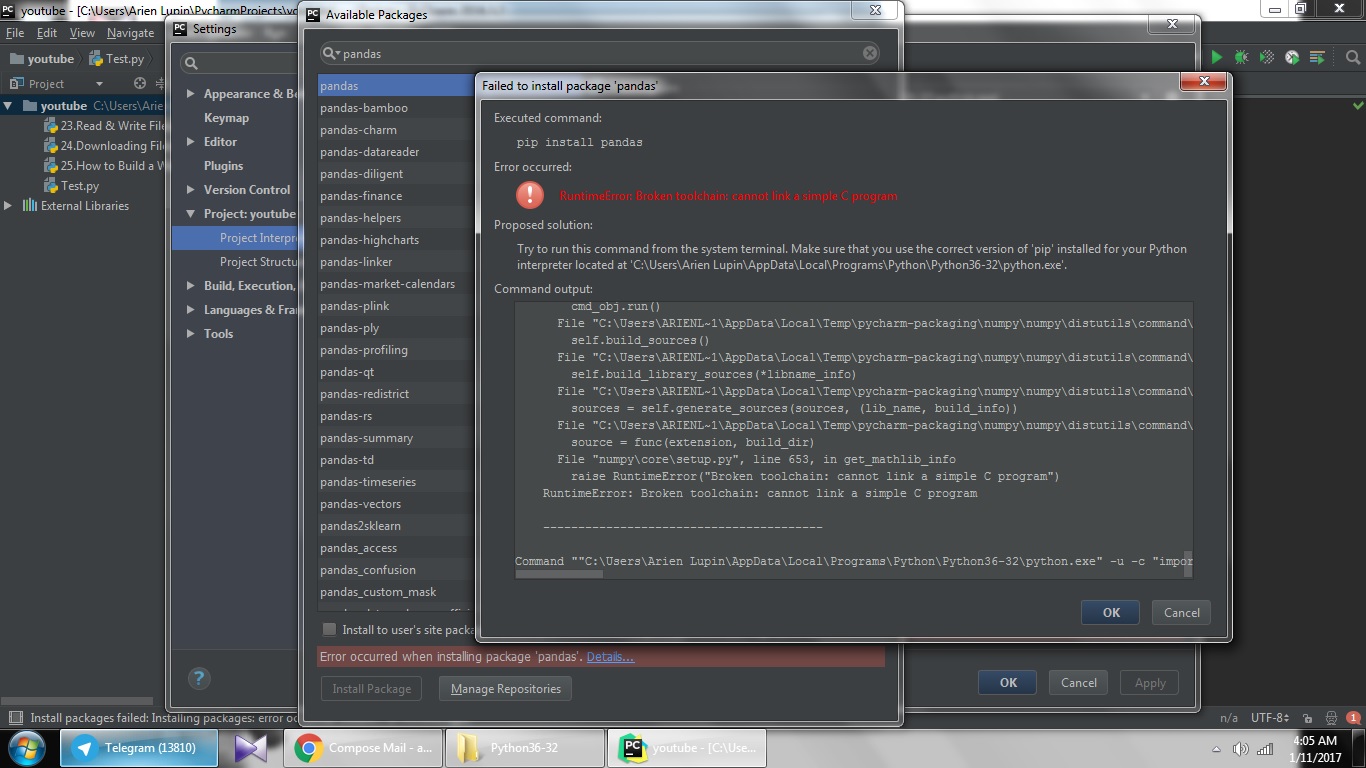
Task: Click the green inspection checkmark in editor
Action: point(1358,105)
